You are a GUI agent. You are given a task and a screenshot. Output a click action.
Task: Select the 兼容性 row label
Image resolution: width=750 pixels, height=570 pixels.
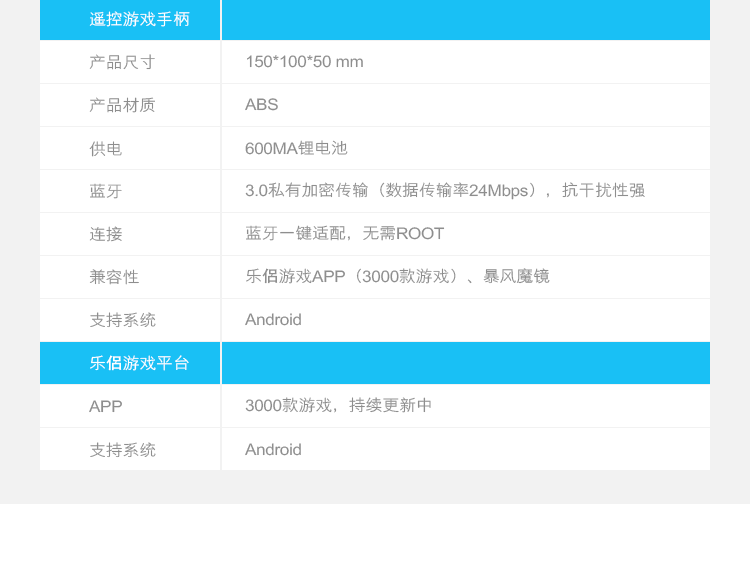click(x=114, y=277)
